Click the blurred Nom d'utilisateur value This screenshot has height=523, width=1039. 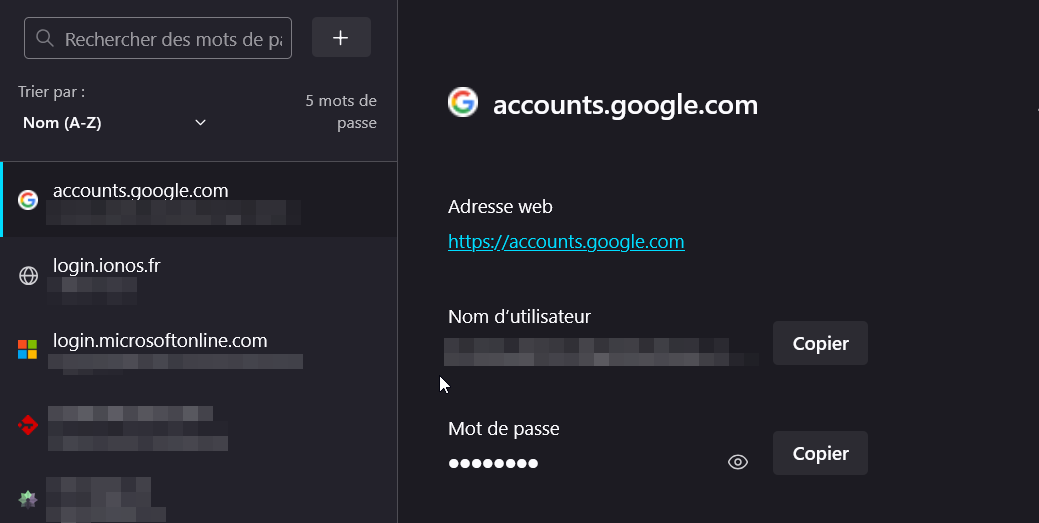pyautogui.click(x=600, y=352)
